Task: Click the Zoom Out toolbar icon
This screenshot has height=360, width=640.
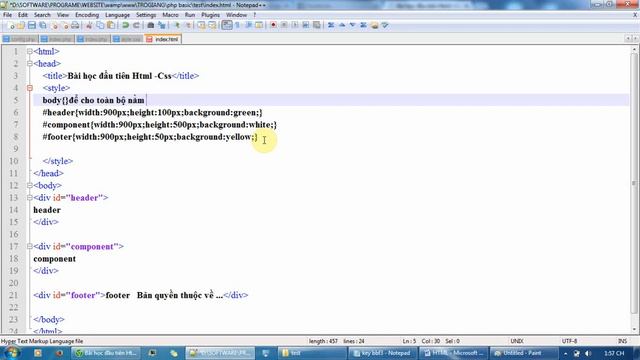Action: point(188,25)
